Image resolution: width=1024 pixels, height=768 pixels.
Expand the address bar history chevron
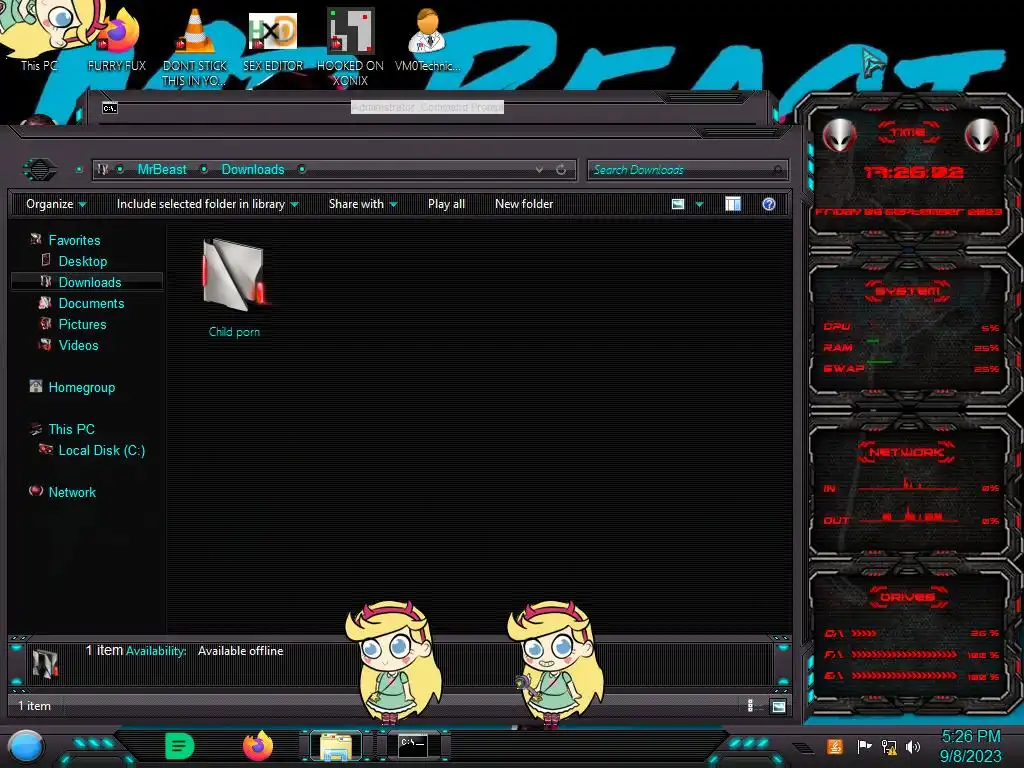coord(539,170)
